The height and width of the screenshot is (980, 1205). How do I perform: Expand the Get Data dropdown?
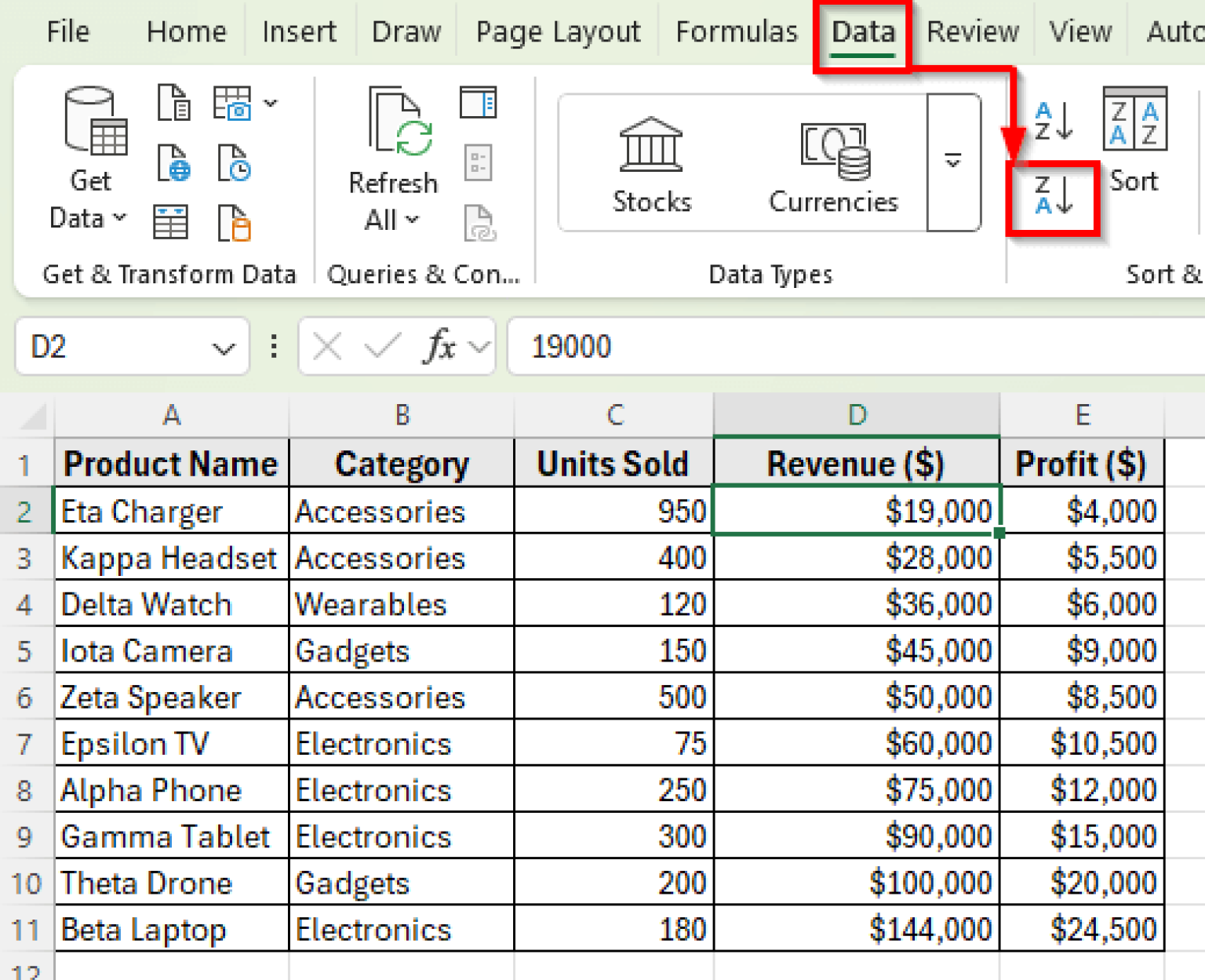tap(118, 219)
